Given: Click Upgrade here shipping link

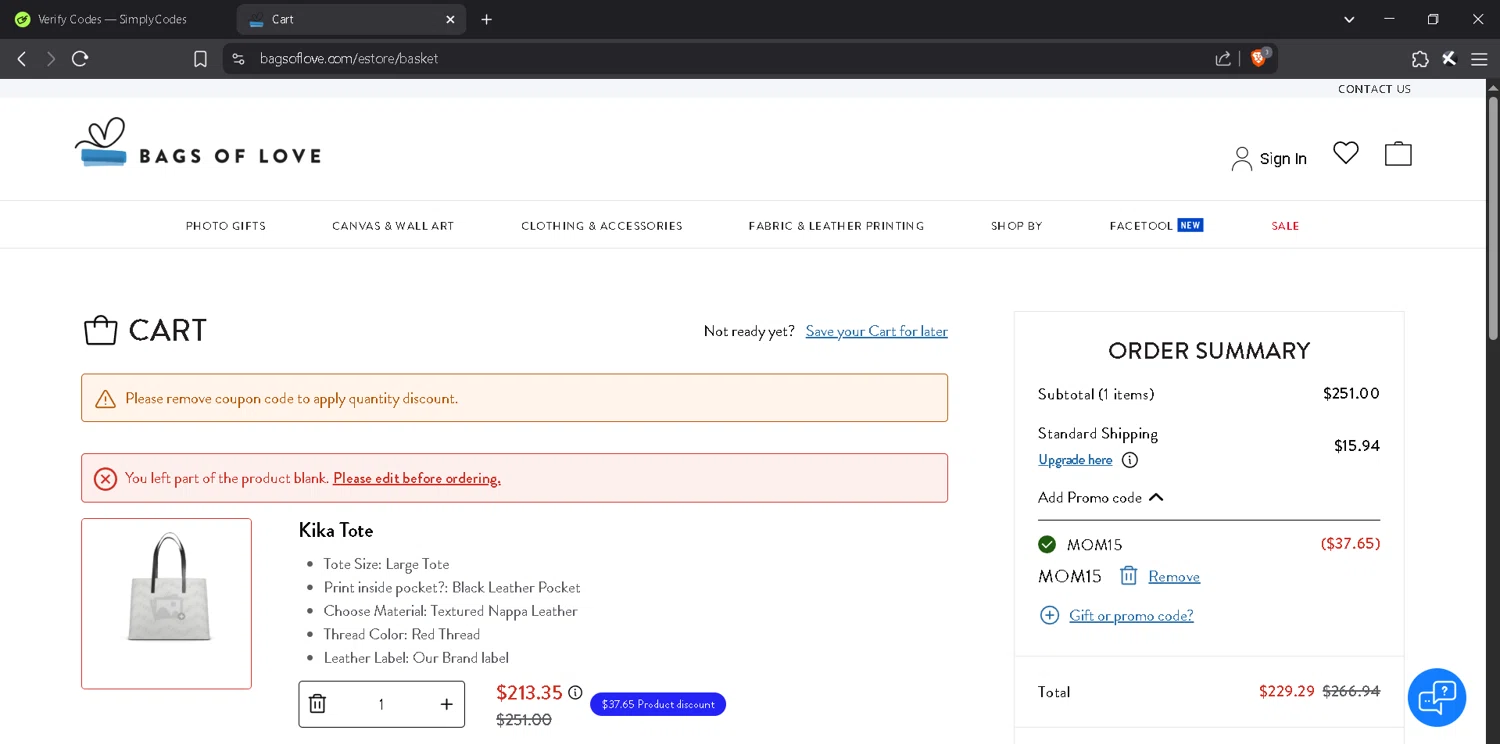Looking at the screenshot, I should click(1075, 460).
